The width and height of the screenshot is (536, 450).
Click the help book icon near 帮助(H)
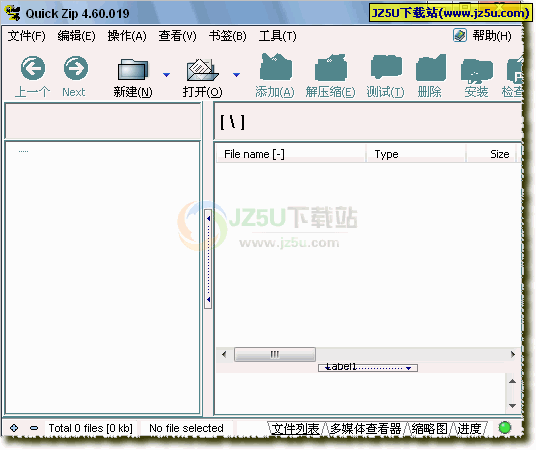[460, 35]
